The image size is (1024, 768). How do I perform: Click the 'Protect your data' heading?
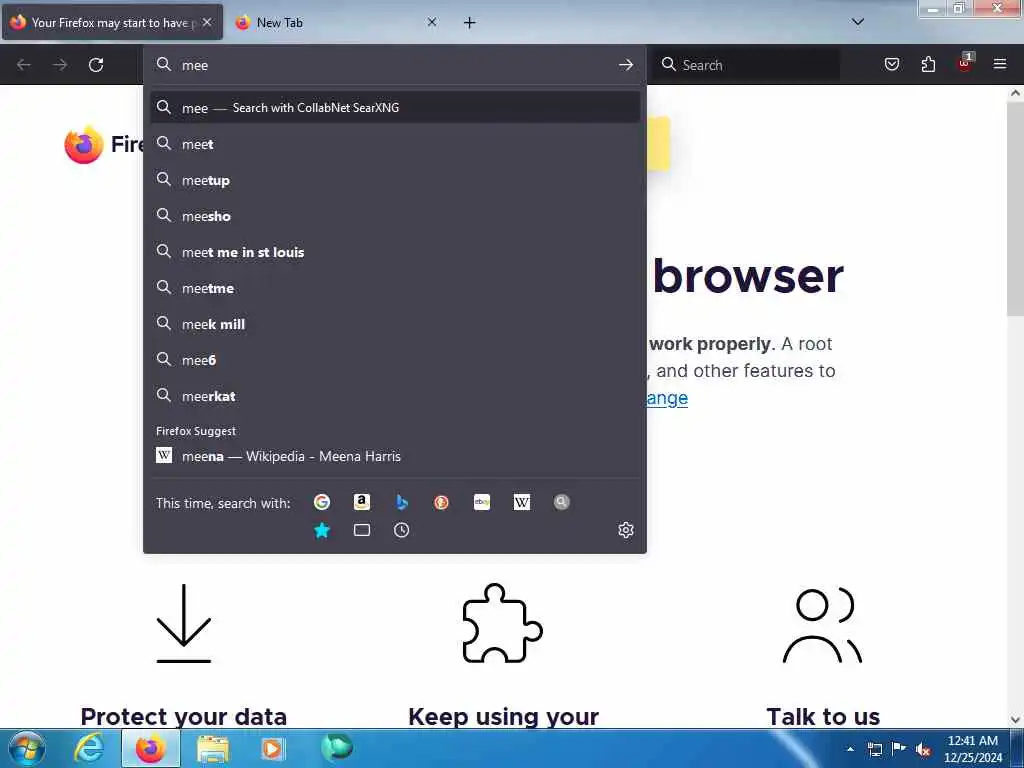click(x=184, y=716)
